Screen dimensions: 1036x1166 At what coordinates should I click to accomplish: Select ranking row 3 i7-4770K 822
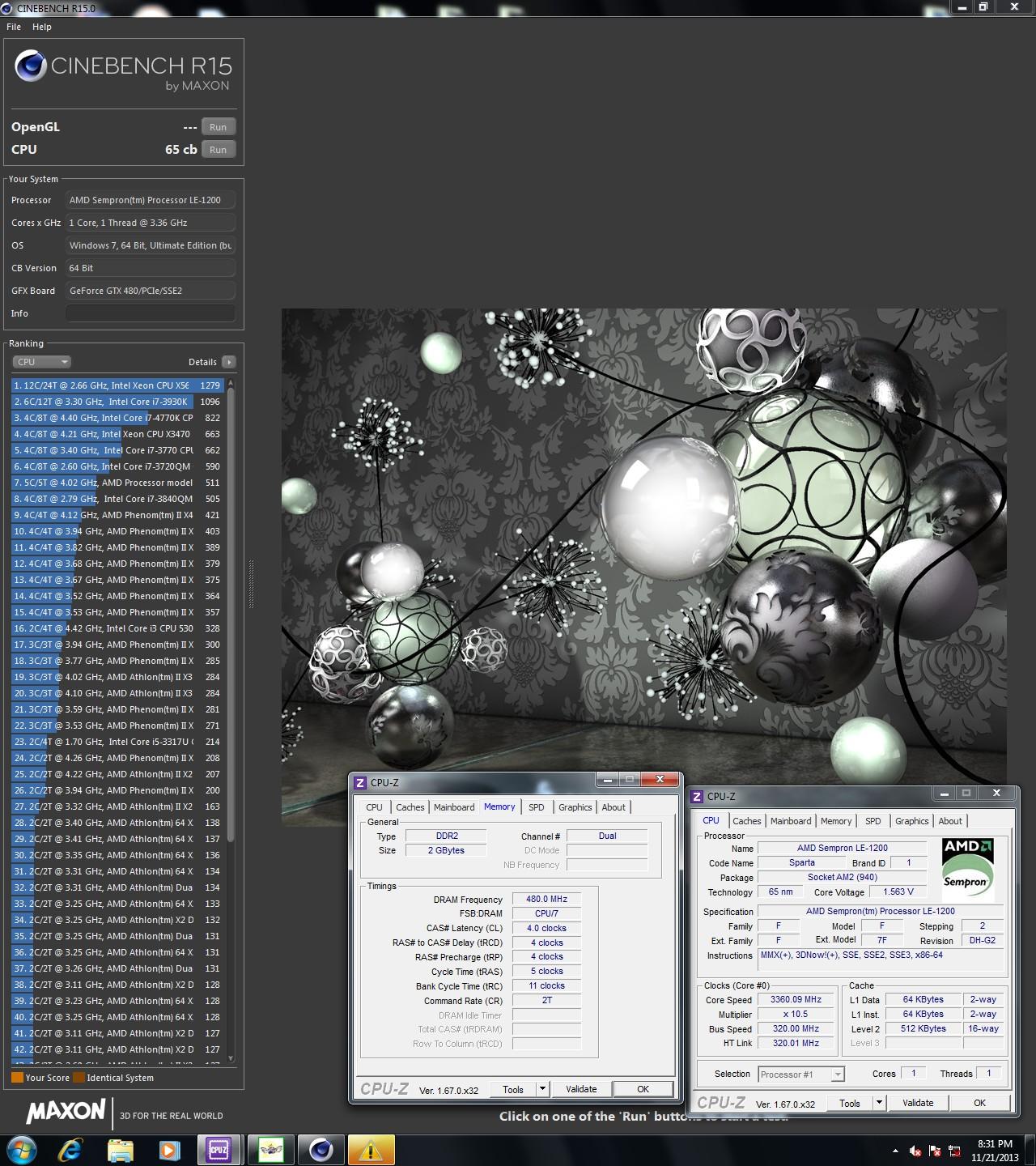[117, 418]
